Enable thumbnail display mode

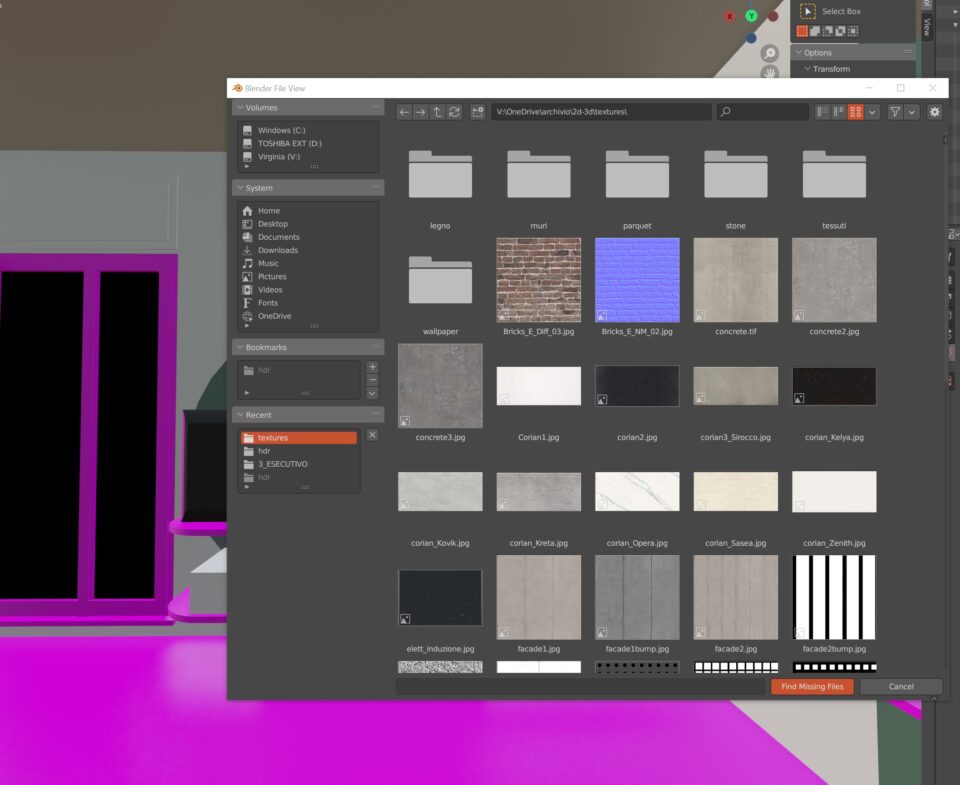[855, 112]
